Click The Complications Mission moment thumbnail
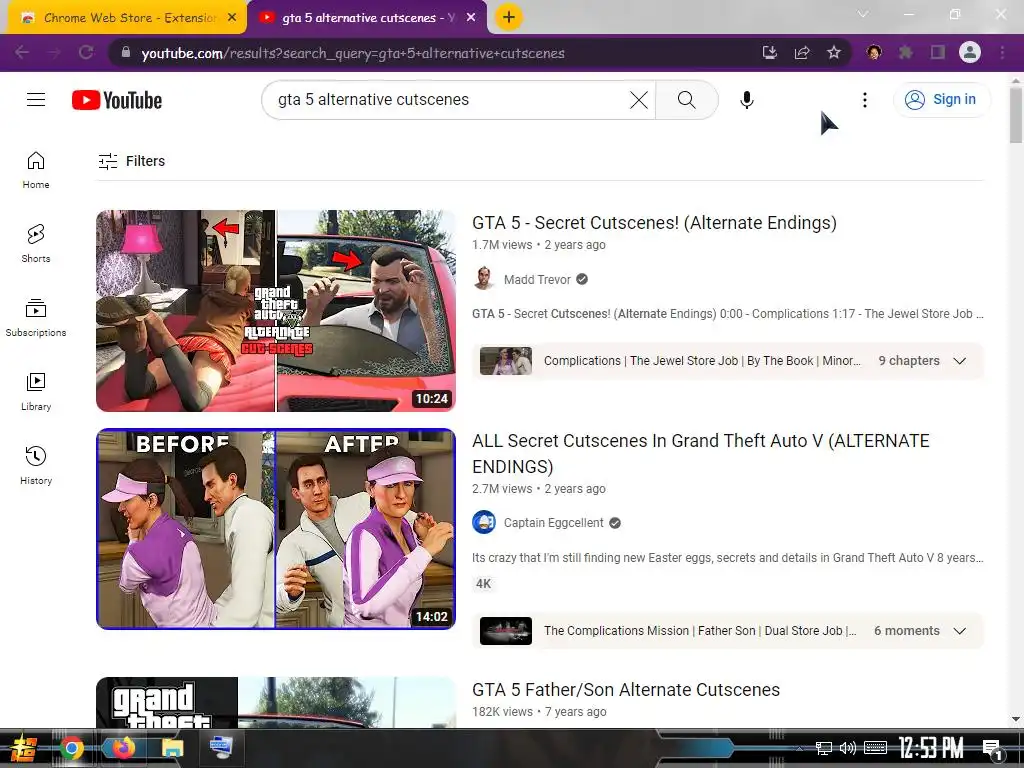 point(505,631)
